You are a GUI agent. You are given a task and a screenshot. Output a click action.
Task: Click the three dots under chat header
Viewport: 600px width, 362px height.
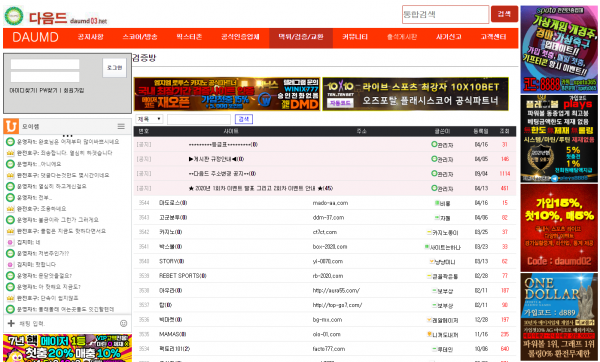coord(67,135)
